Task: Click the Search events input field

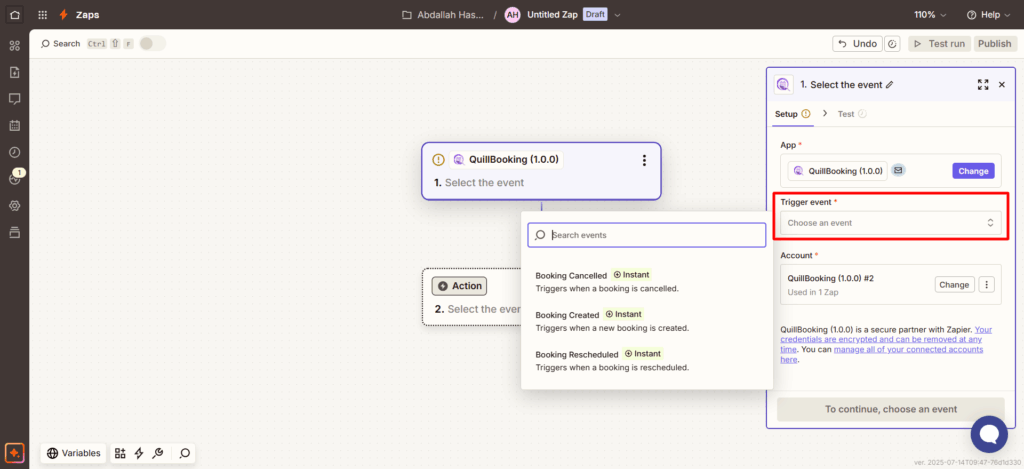Action: click(655, 235)
